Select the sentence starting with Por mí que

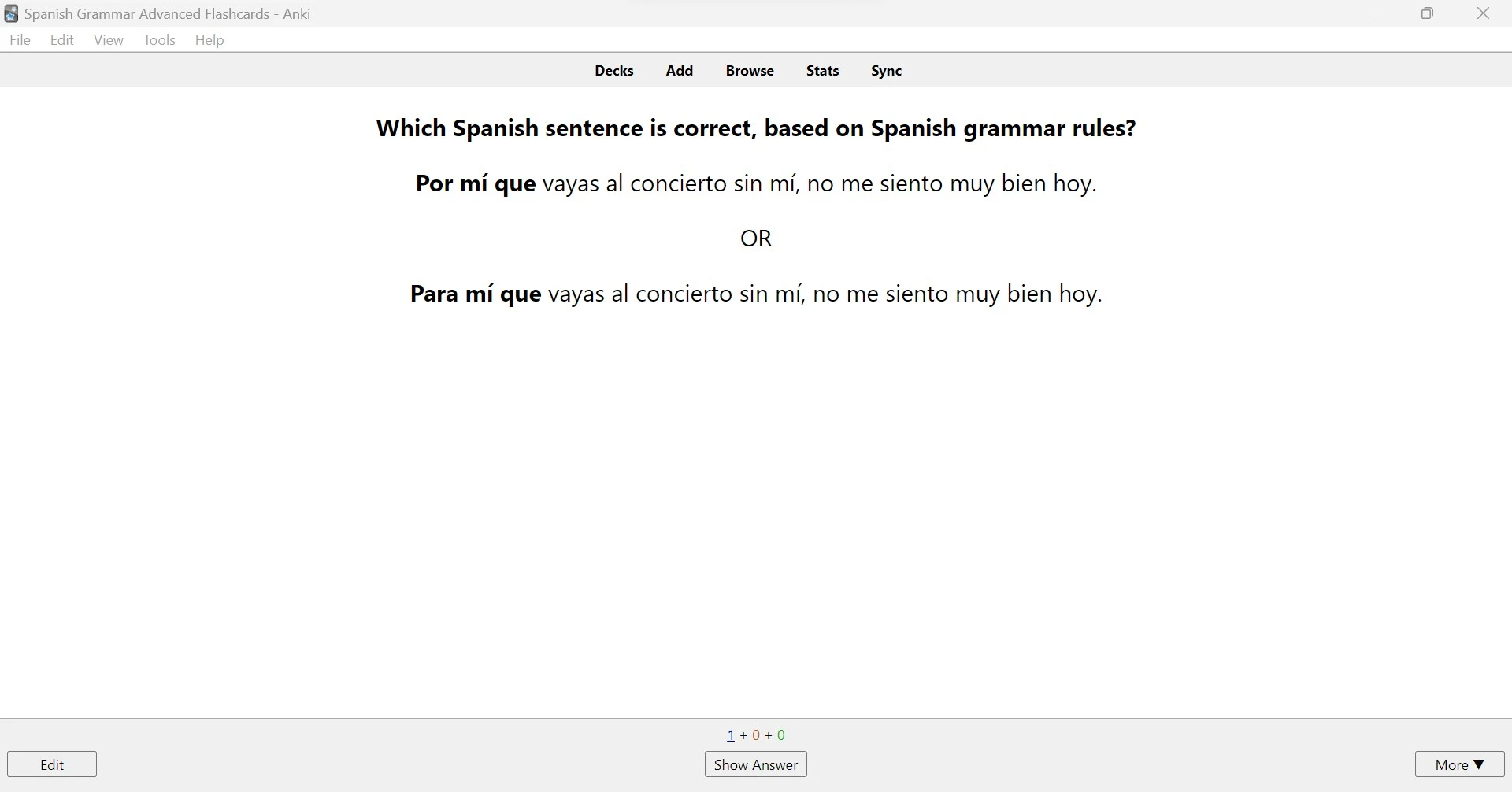(754, 183)
